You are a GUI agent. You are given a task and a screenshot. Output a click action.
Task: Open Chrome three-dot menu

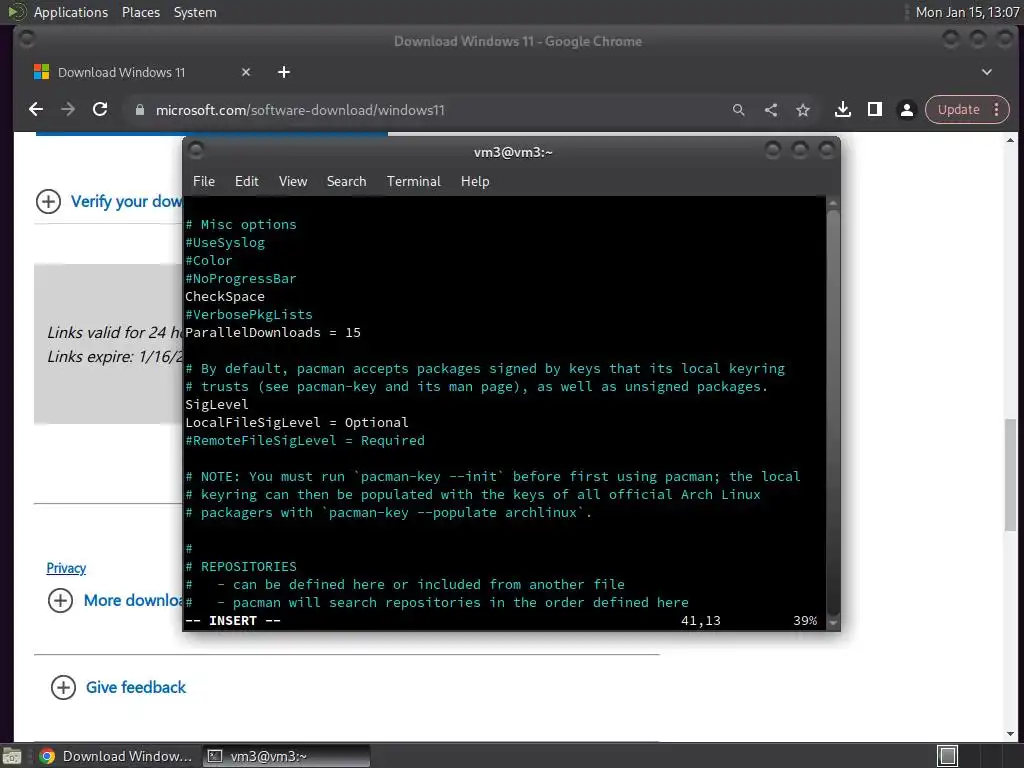click(x=997, y=110)
